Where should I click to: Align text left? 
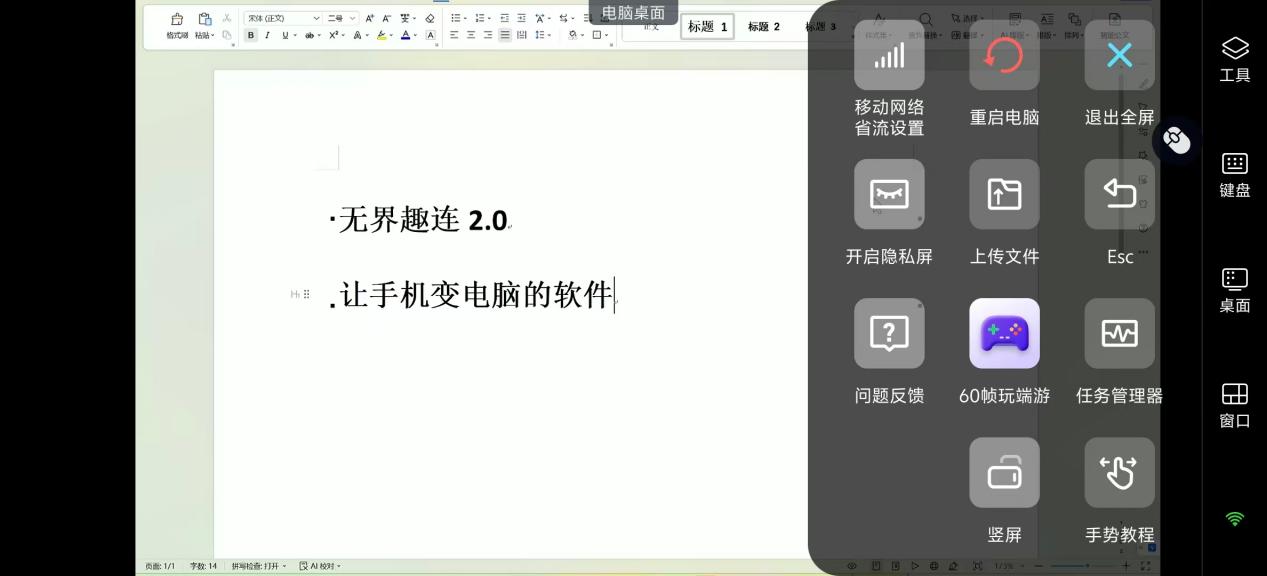454,35
